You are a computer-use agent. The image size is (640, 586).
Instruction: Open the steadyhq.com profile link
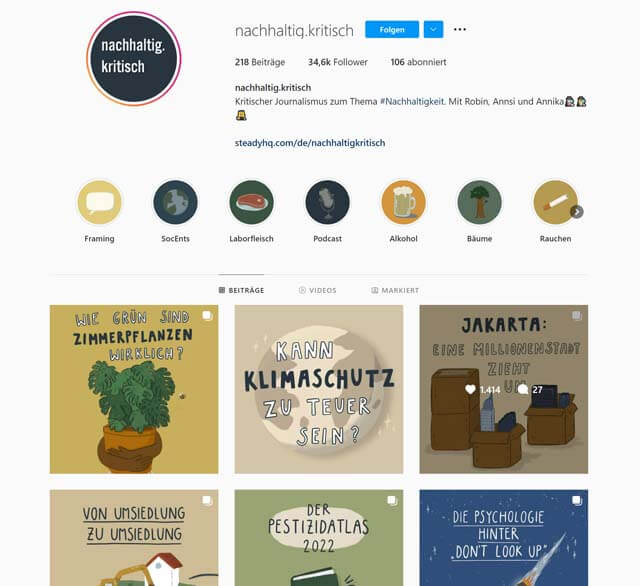(310, 143)
